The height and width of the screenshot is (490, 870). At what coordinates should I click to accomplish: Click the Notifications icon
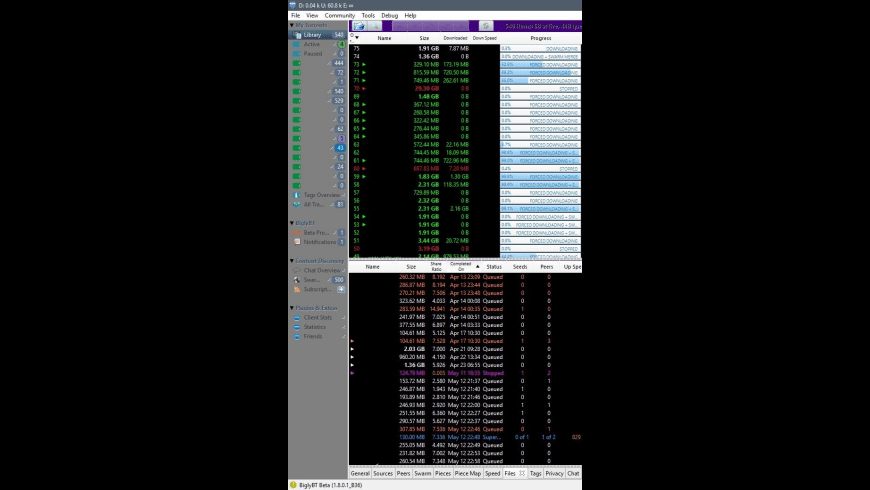coord(297,242)
